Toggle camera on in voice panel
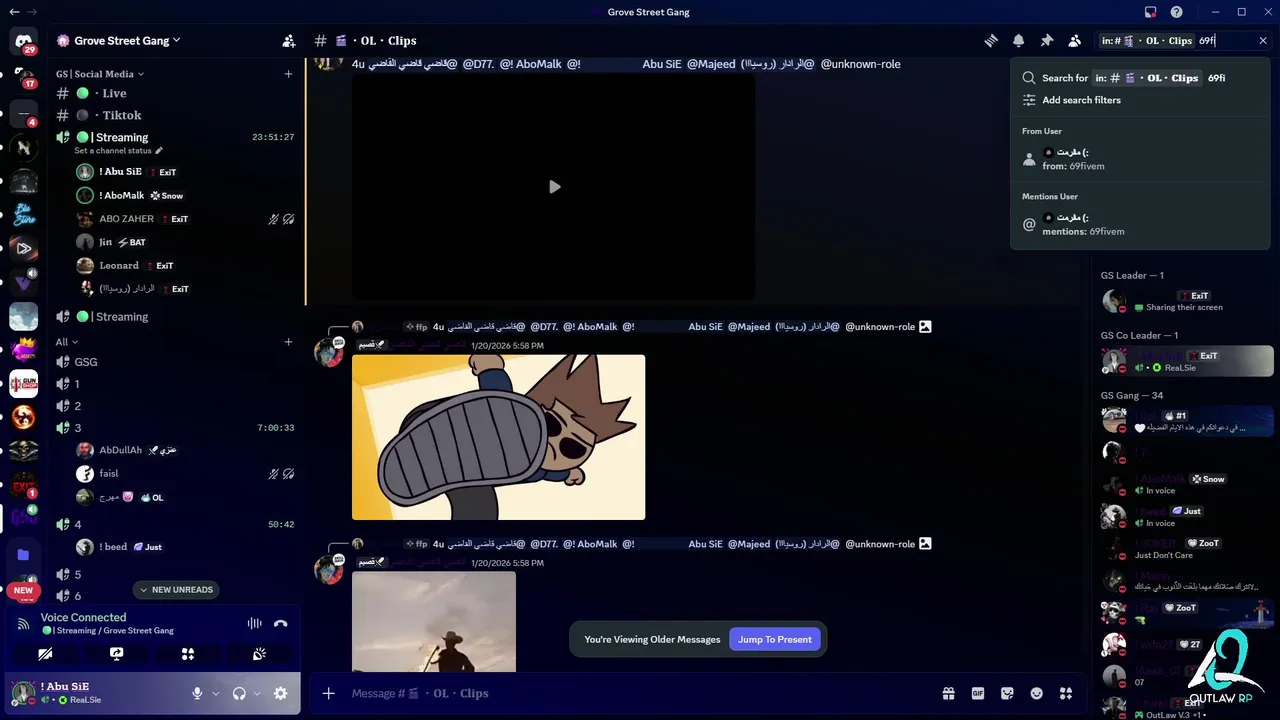 [45, 654]
